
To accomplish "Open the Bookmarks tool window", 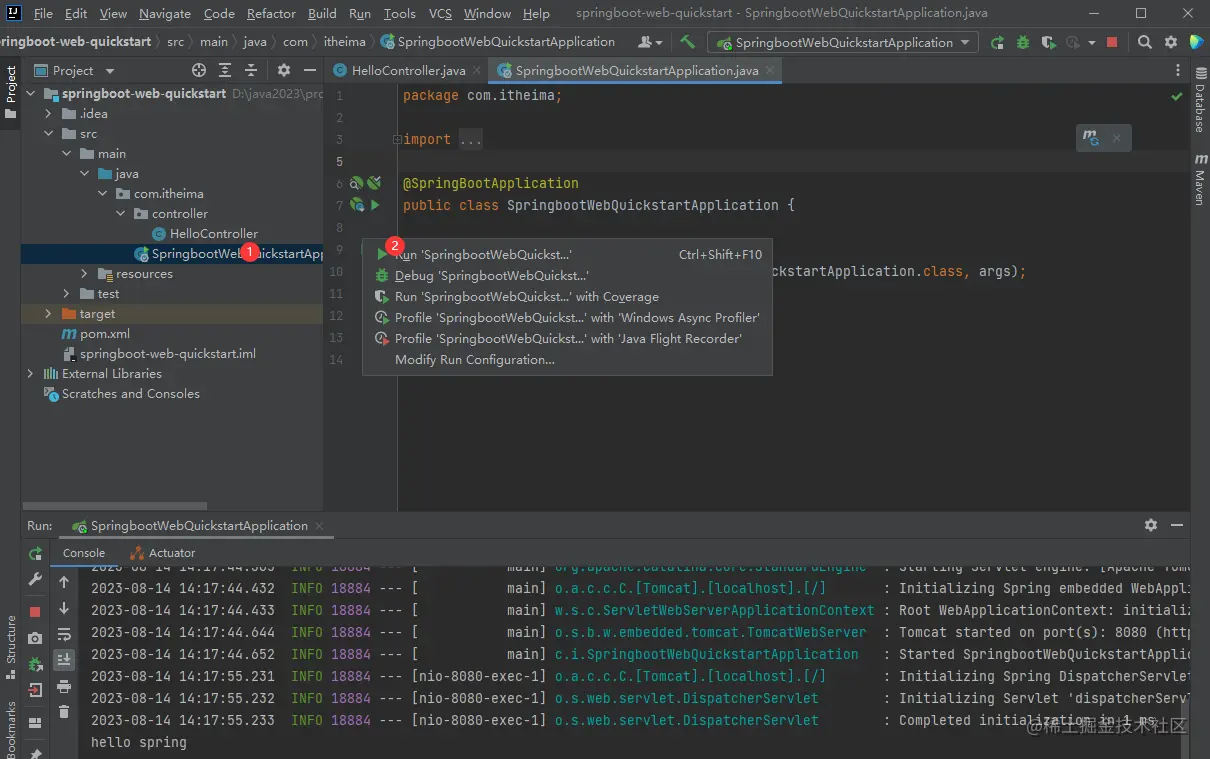I will pos(10,730).
